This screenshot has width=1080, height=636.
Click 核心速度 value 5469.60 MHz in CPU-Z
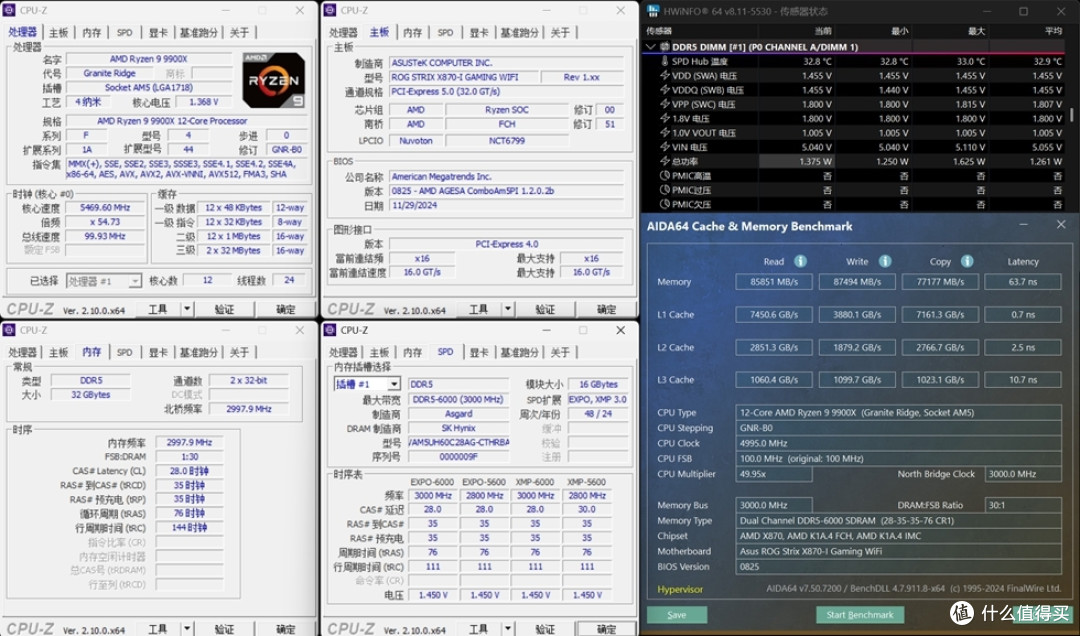105,207
